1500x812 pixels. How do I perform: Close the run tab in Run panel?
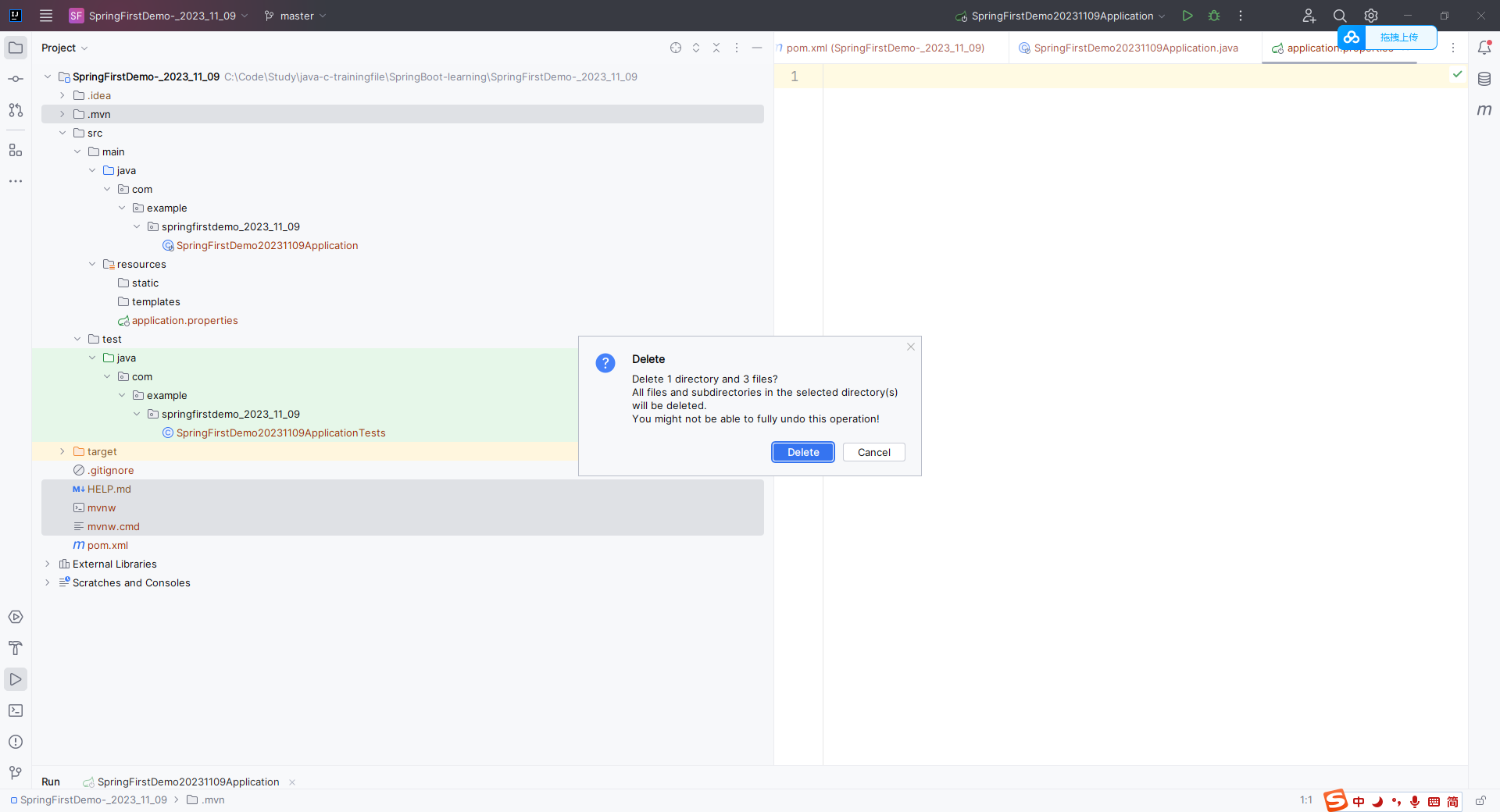coord(292,782)
